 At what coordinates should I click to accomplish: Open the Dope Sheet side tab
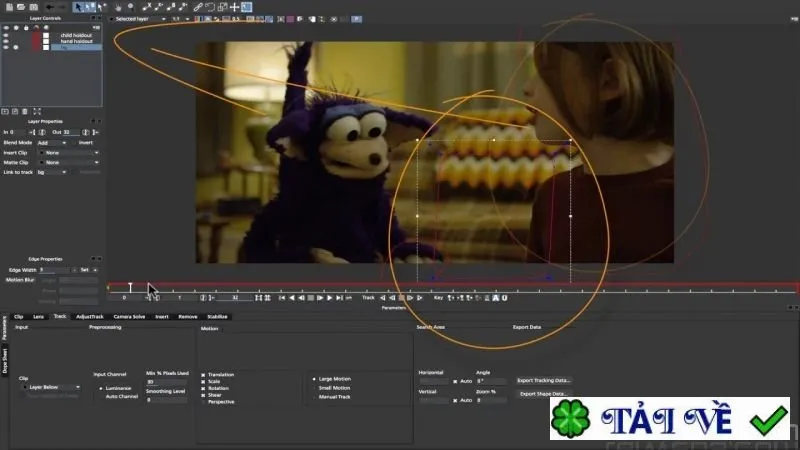coord(5,361)
